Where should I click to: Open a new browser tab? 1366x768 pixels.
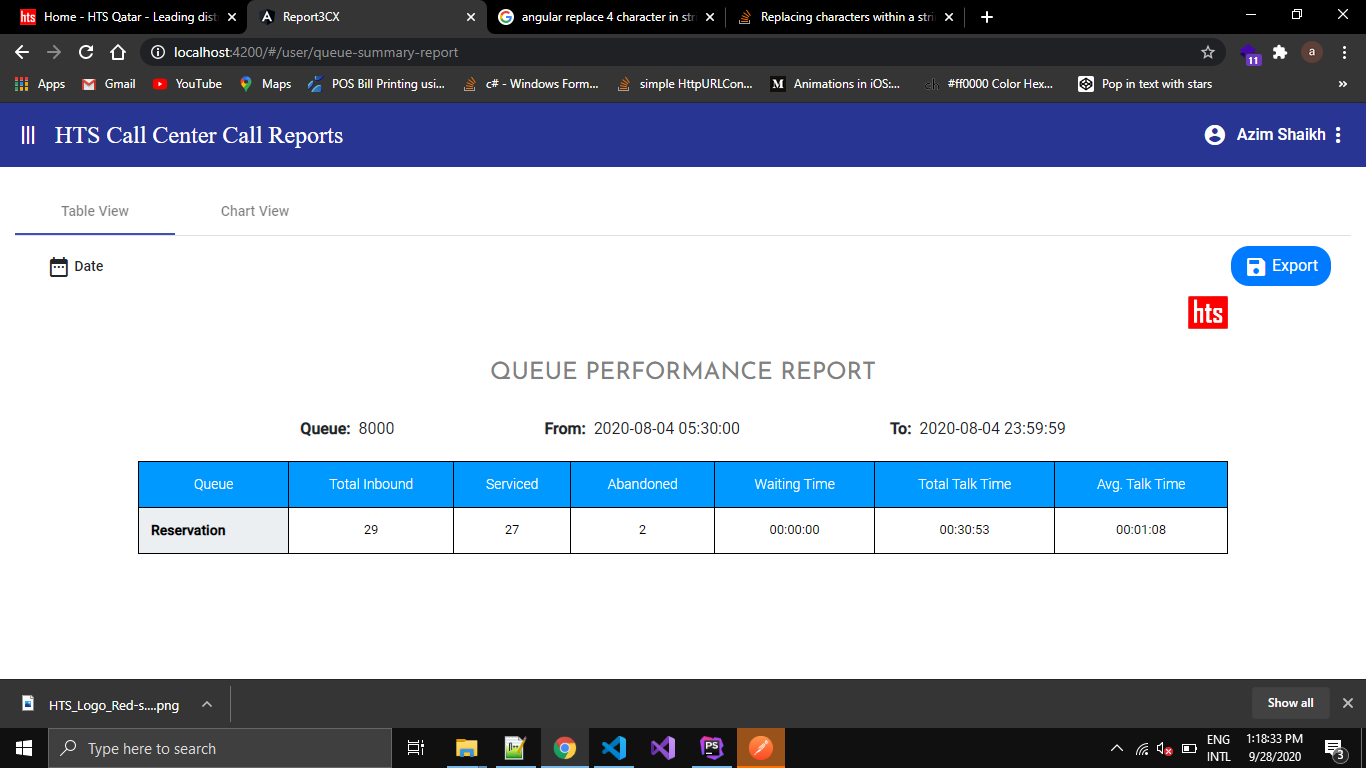987,17
